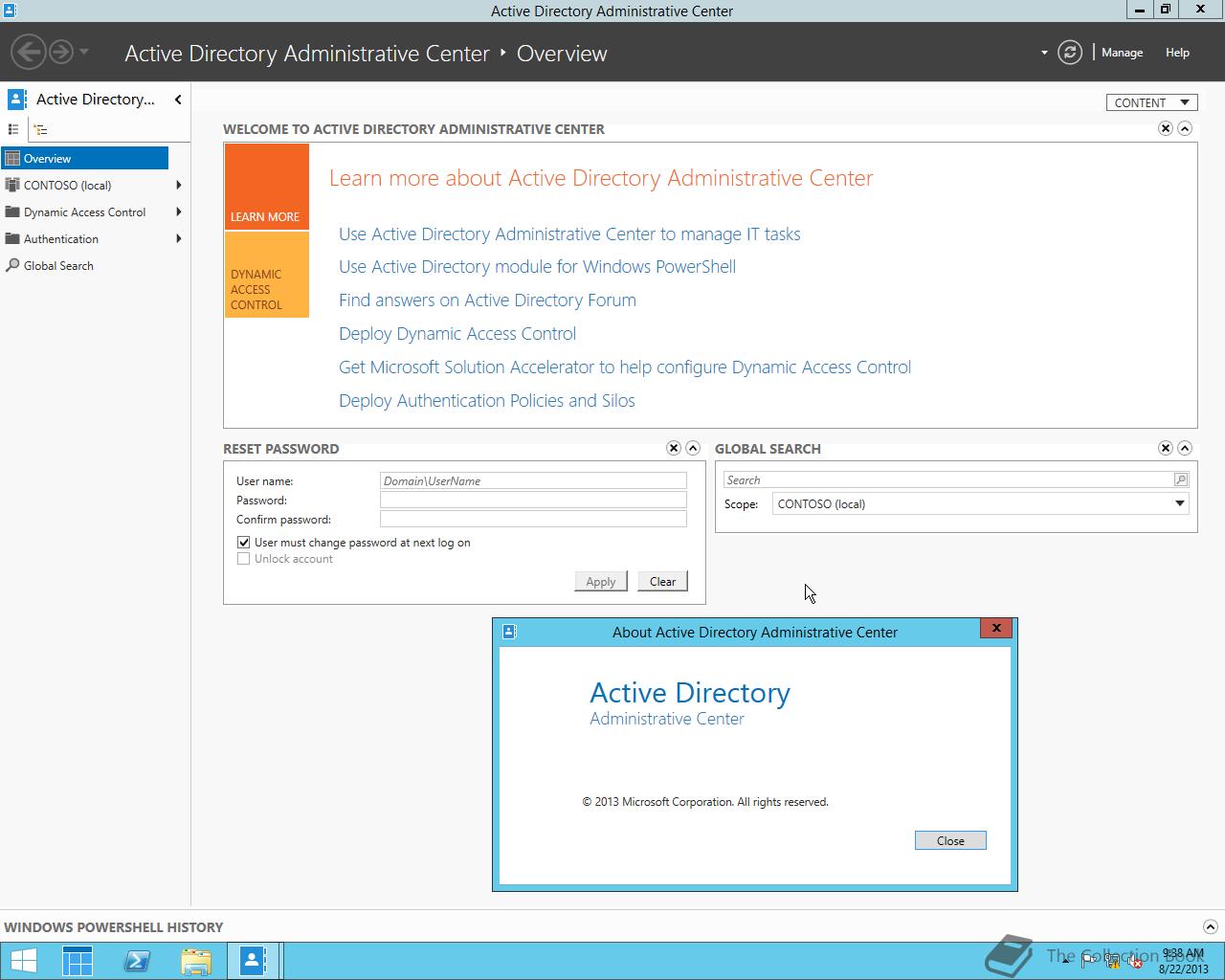Click the back navigation arrow
Screen dimensions: 1225x980
tap(30, 52)
